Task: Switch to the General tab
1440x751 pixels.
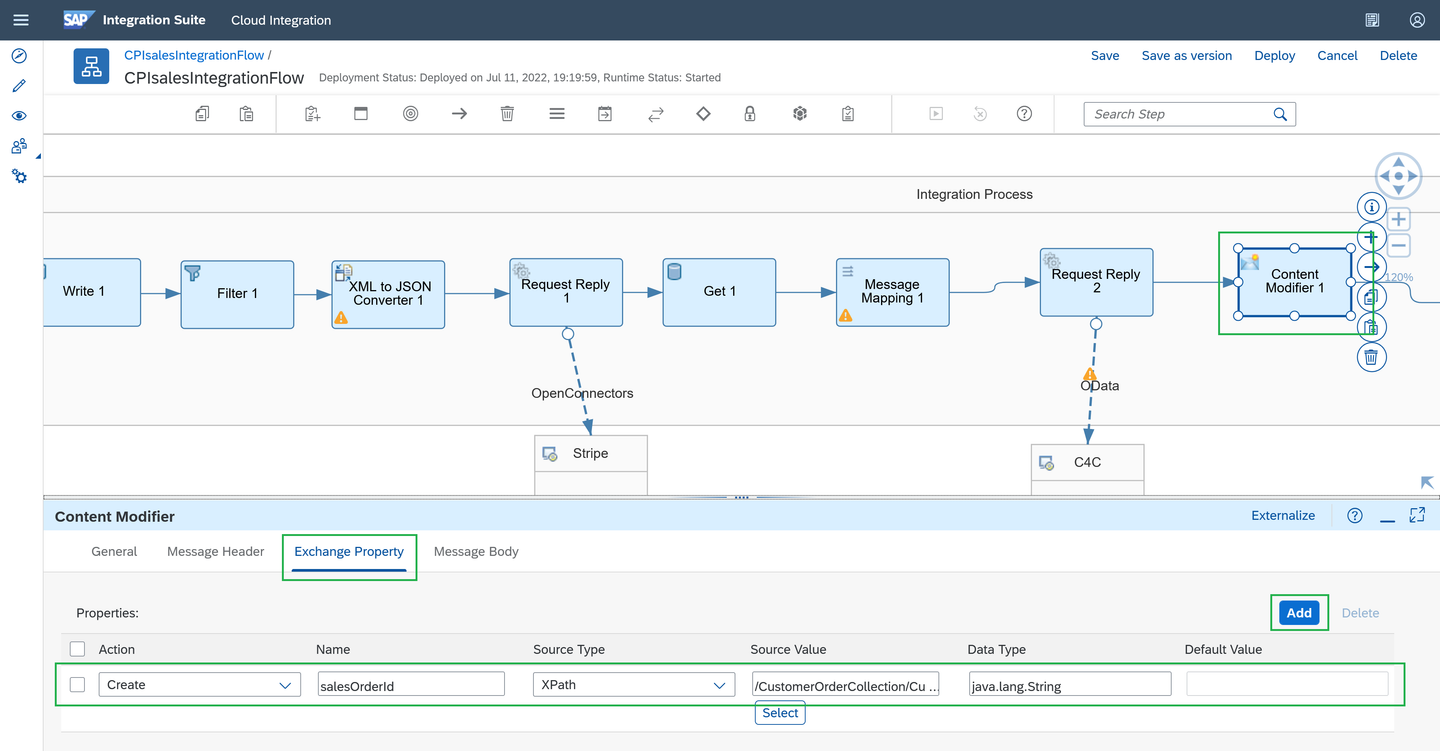Action: tap(114, 551)
